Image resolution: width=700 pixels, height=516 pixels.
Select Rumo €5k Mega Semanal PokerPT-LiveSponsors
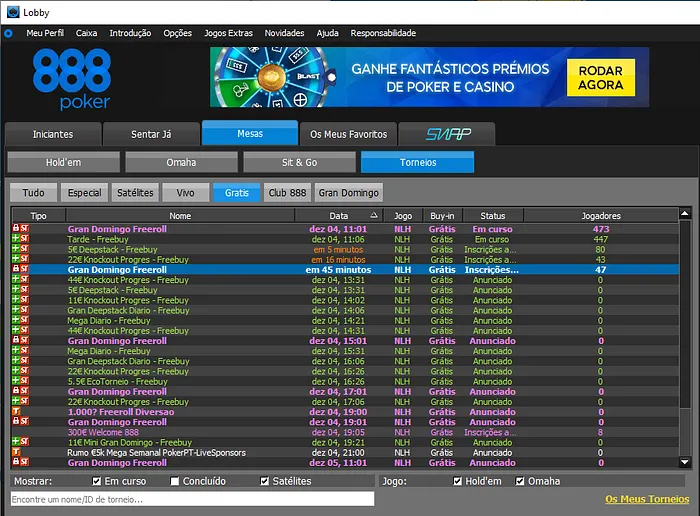click(x=345, y=452)
